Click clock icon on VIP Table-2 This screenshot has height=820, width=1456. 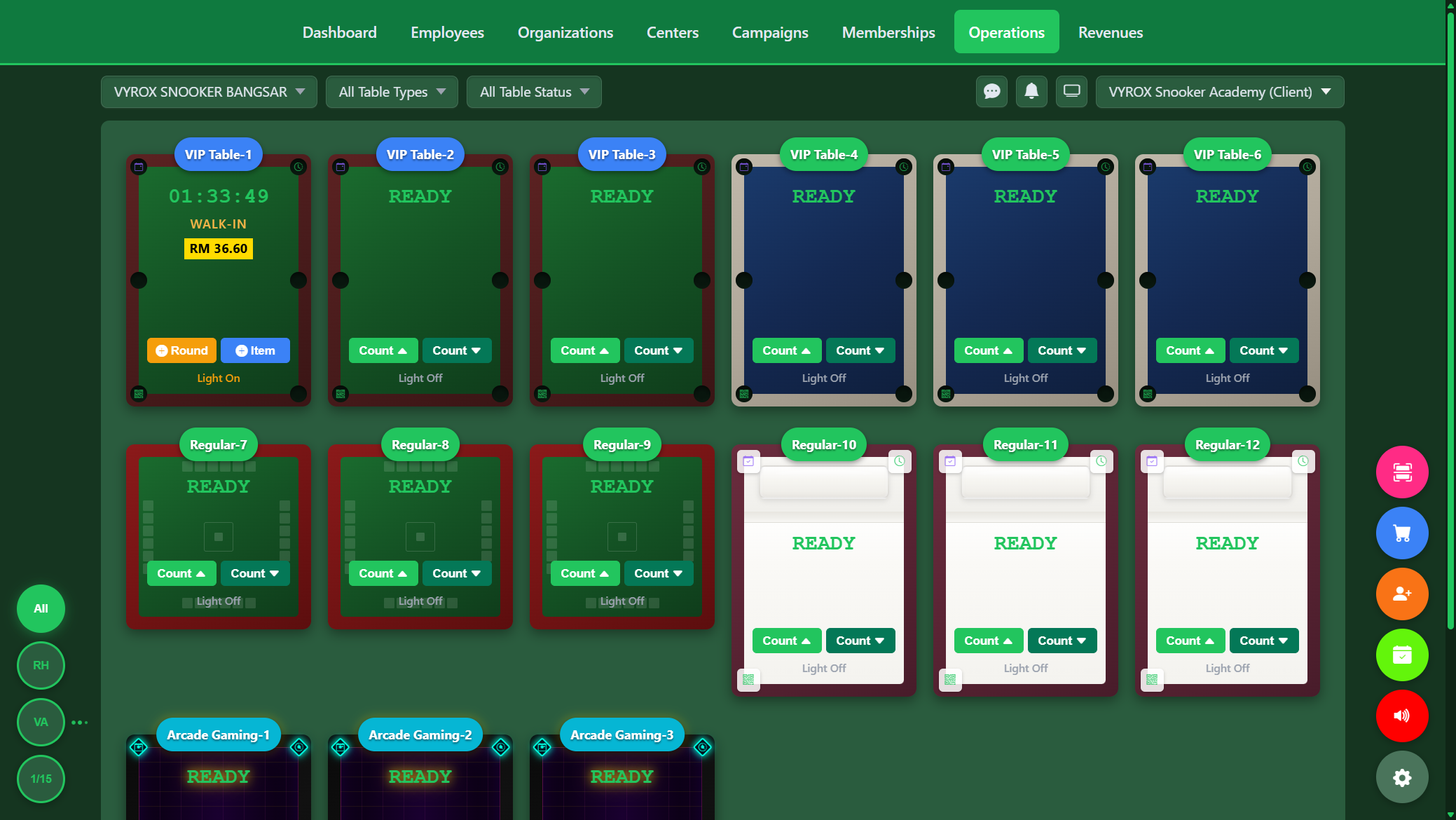(500, 167)
